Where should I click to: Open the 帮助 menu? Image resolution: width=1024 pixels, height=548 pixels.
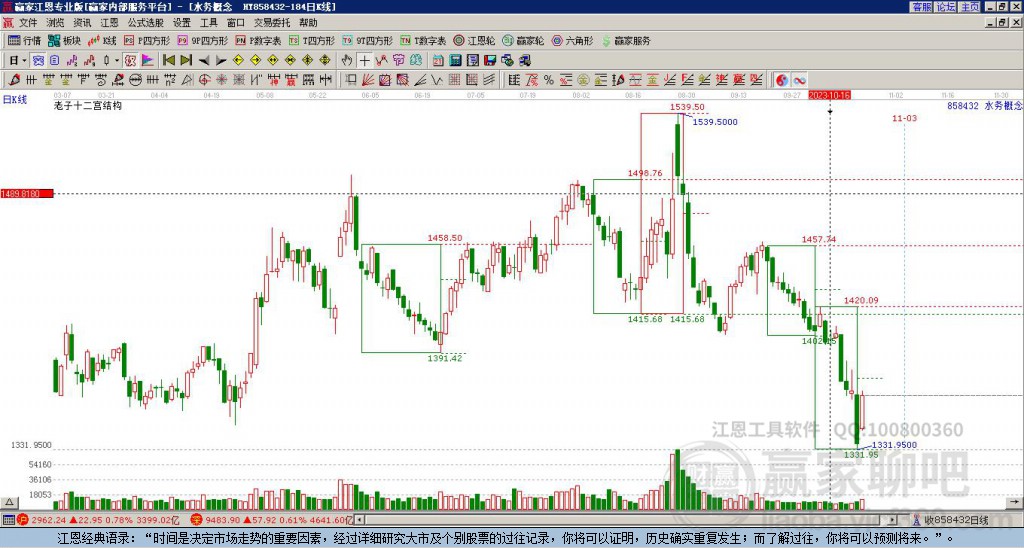coord(308,23)
